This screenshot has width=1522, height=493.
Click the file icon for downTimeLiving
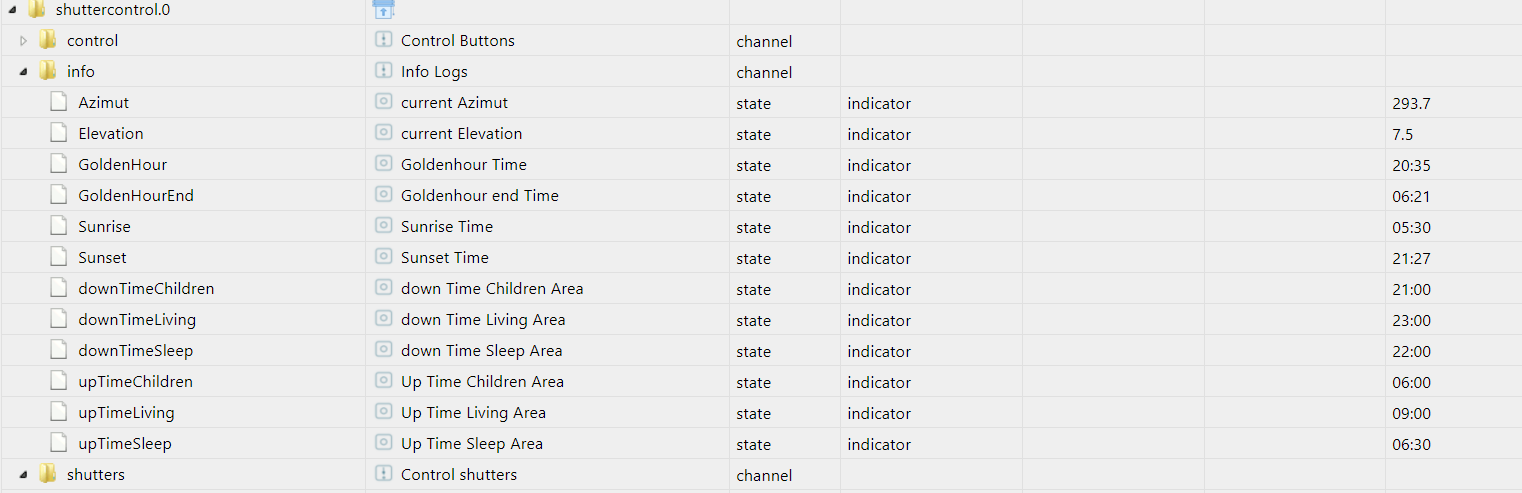click(x=58, y=319)
